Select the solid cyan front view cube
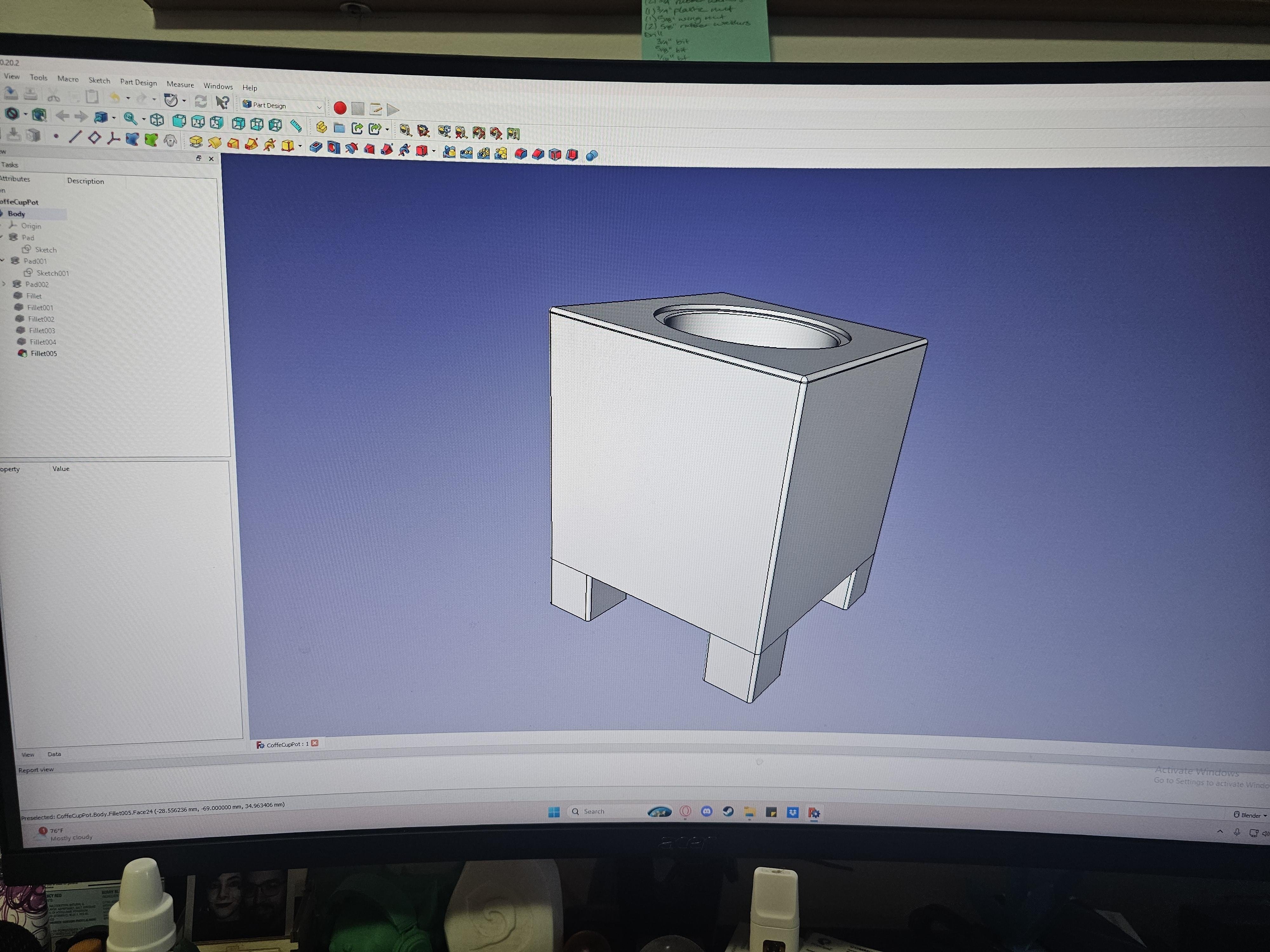The width and height of the screenshot is (1270, 952). click(x=179, y=121)
